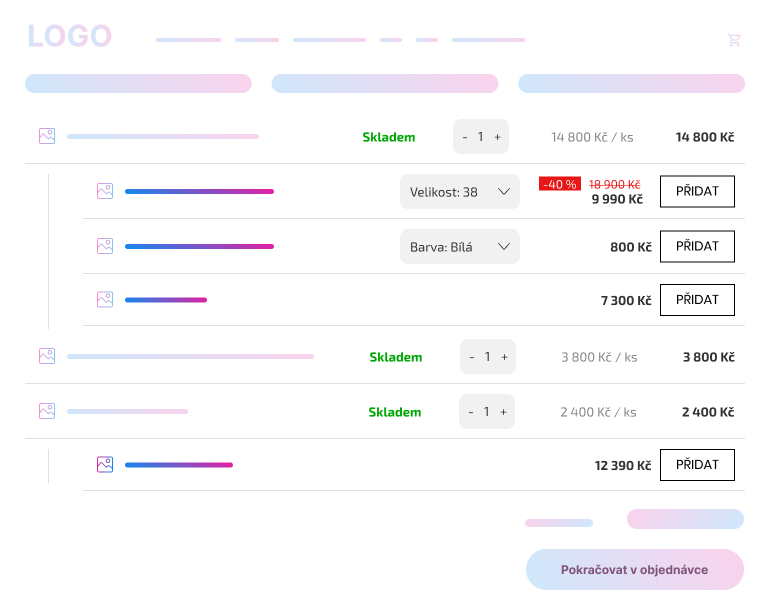This screenshot has width=776, height=609.
Task: Decrease quantity of the 2 400 Kč item
Action: 471,412
